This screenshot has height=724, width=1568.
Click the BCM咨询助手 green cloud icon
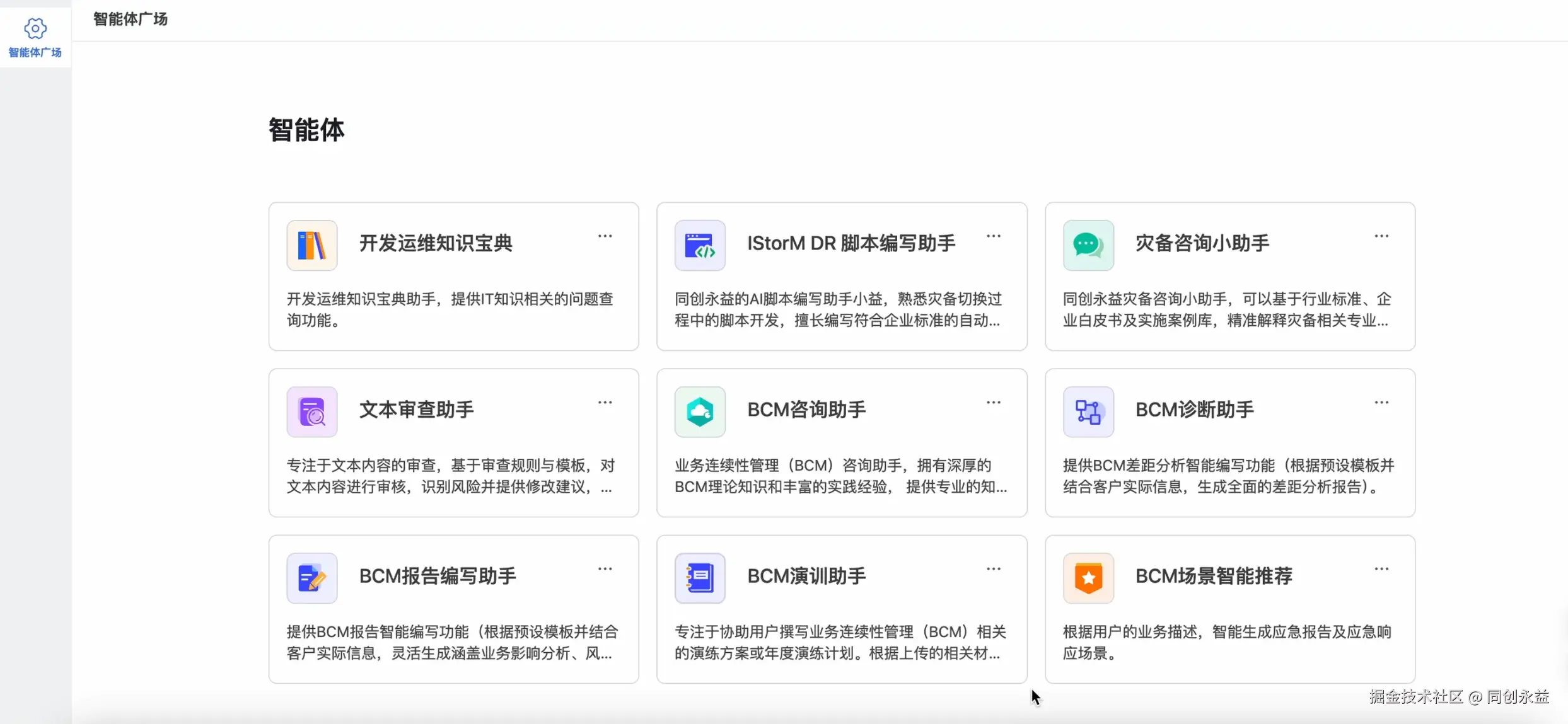[700, 411]
